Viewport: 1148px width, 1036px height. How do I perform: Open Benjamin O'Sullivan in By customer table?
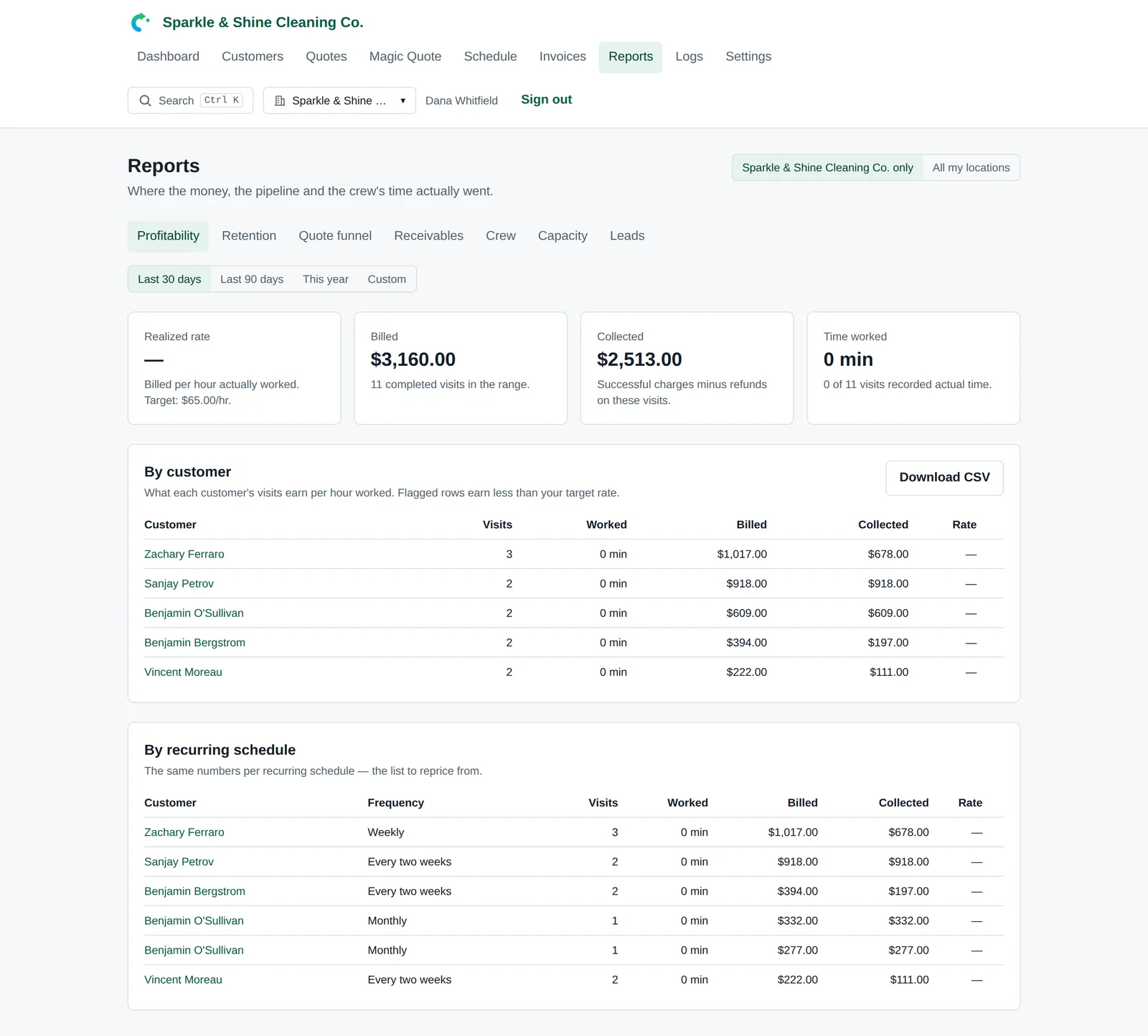194,613
